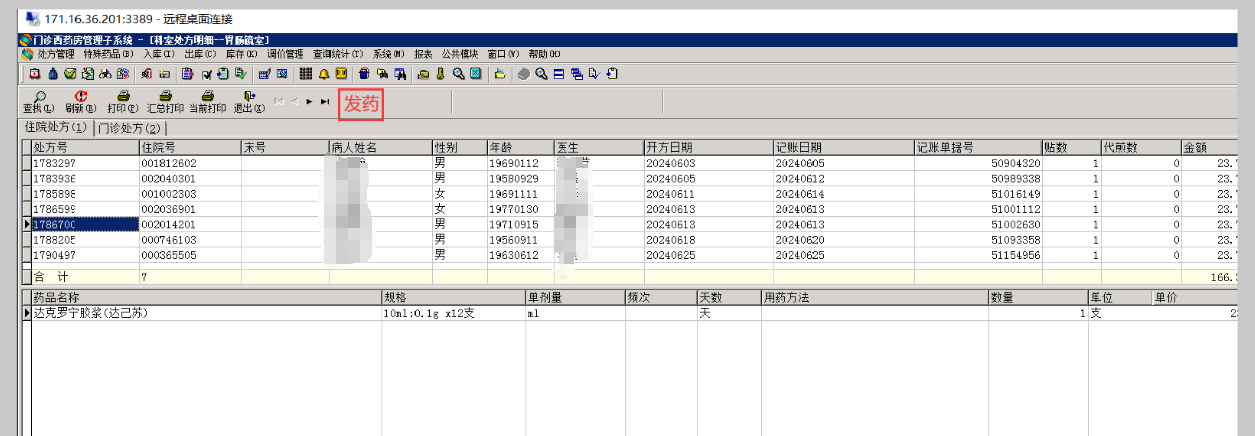1255x436 pixels.
Task: Open the 帮助(H) menu
Action: (544, 54)
